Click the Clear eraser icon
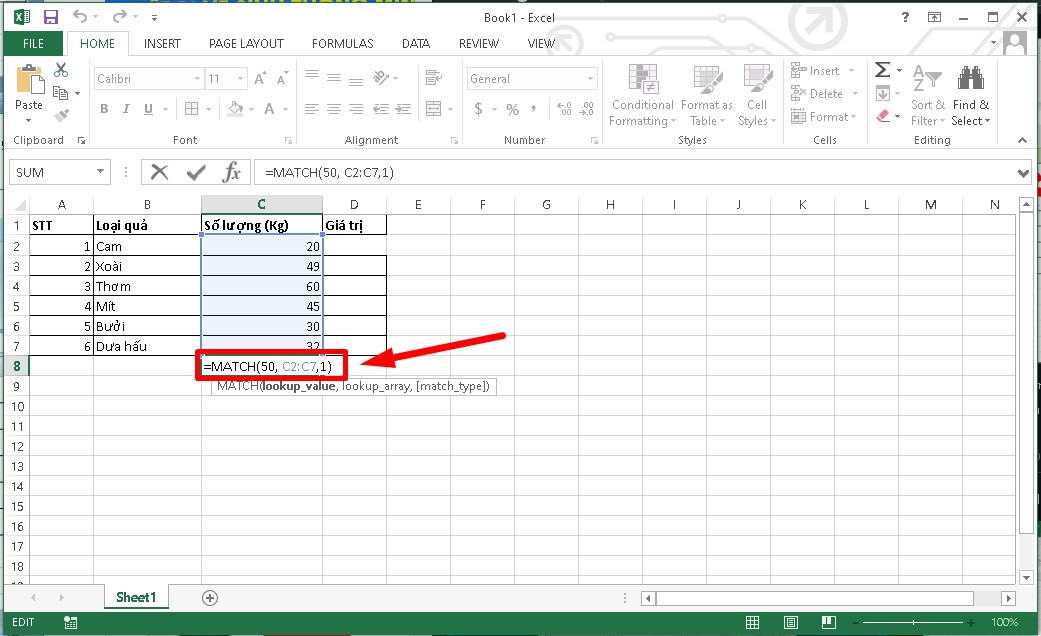This screenshot has width=1041, height=636. [883, 116]
